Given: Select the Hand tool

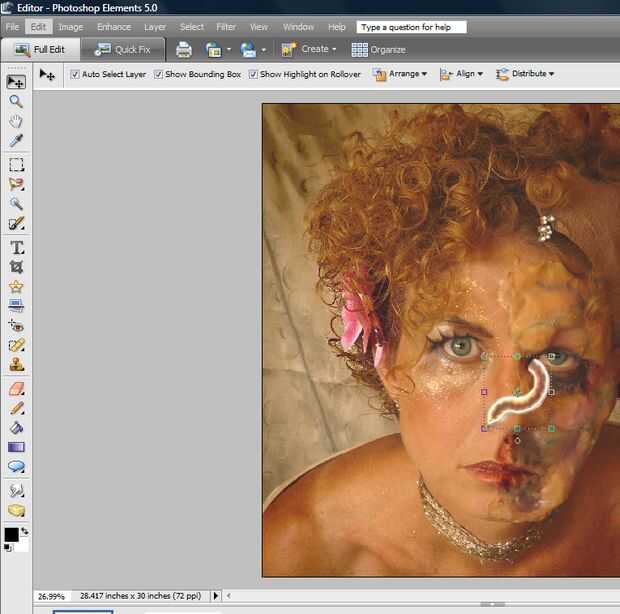Looking at the screenshot, I should click(16, 121).
